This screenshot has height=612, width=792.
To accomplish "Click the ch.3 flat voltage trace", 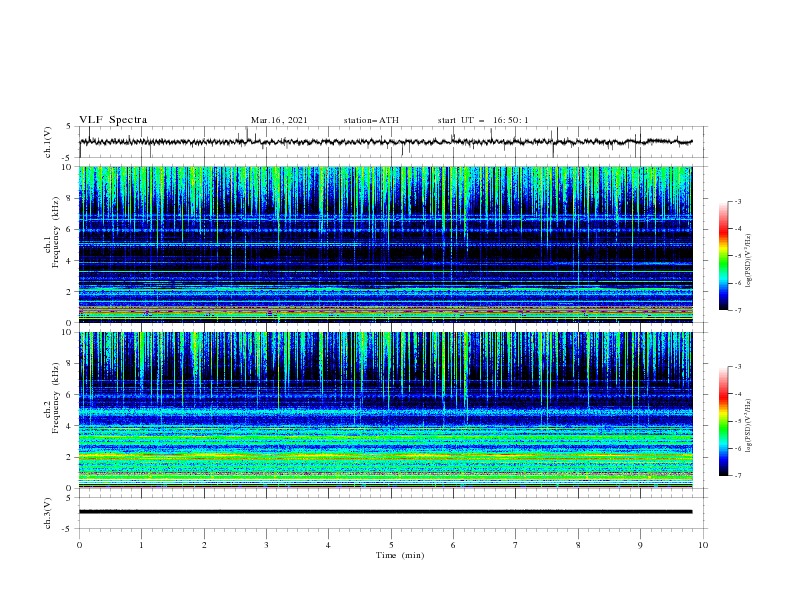I will pos(385,512).
